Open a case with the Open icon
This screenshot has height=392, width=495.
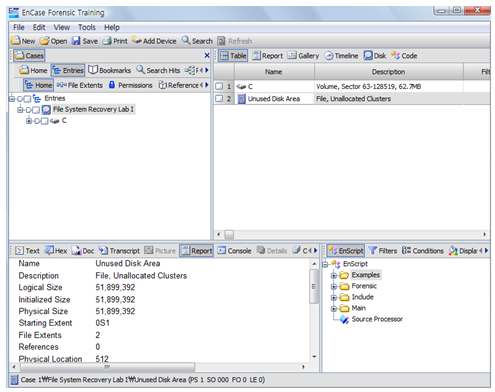point(53,41)
